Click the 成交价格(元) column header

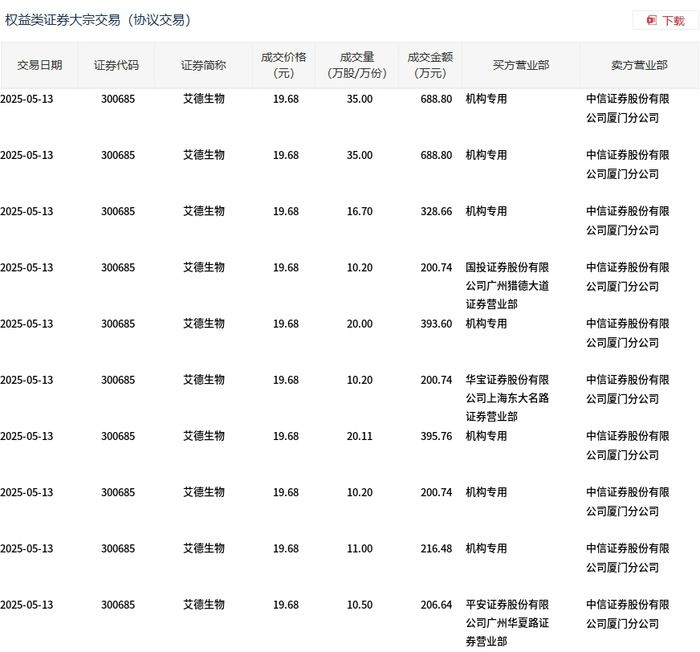[284, 65]
